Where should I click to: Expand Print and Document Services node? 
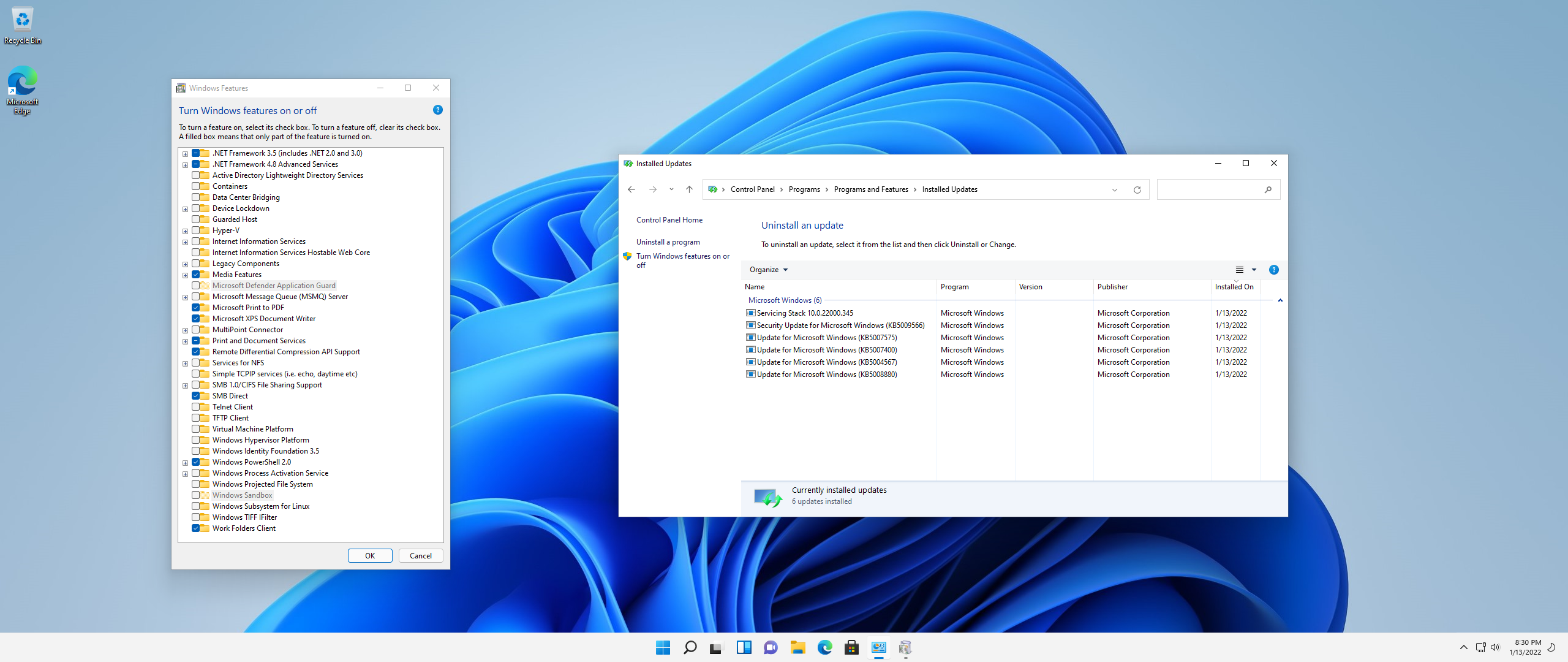tap(185, 341)
